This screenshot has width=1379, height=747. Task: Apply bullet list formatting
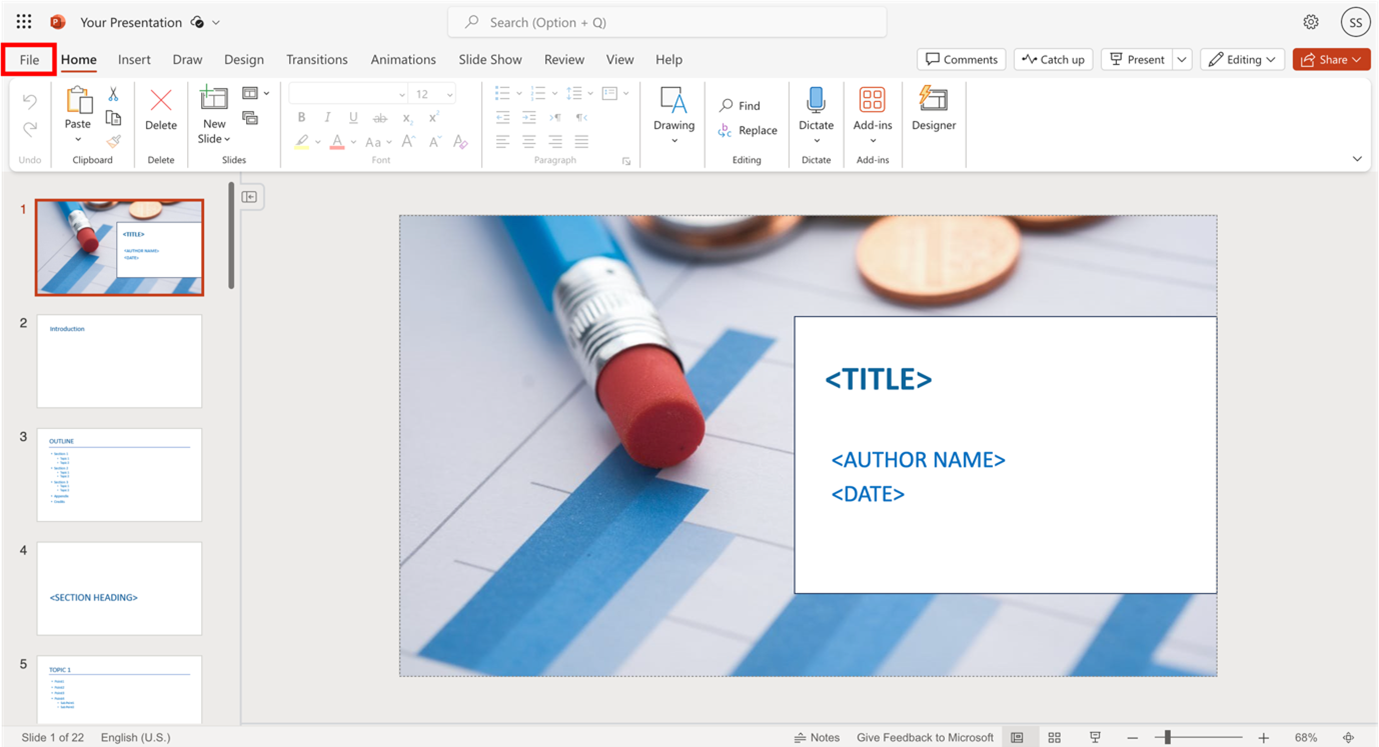[x=501, y=93]
